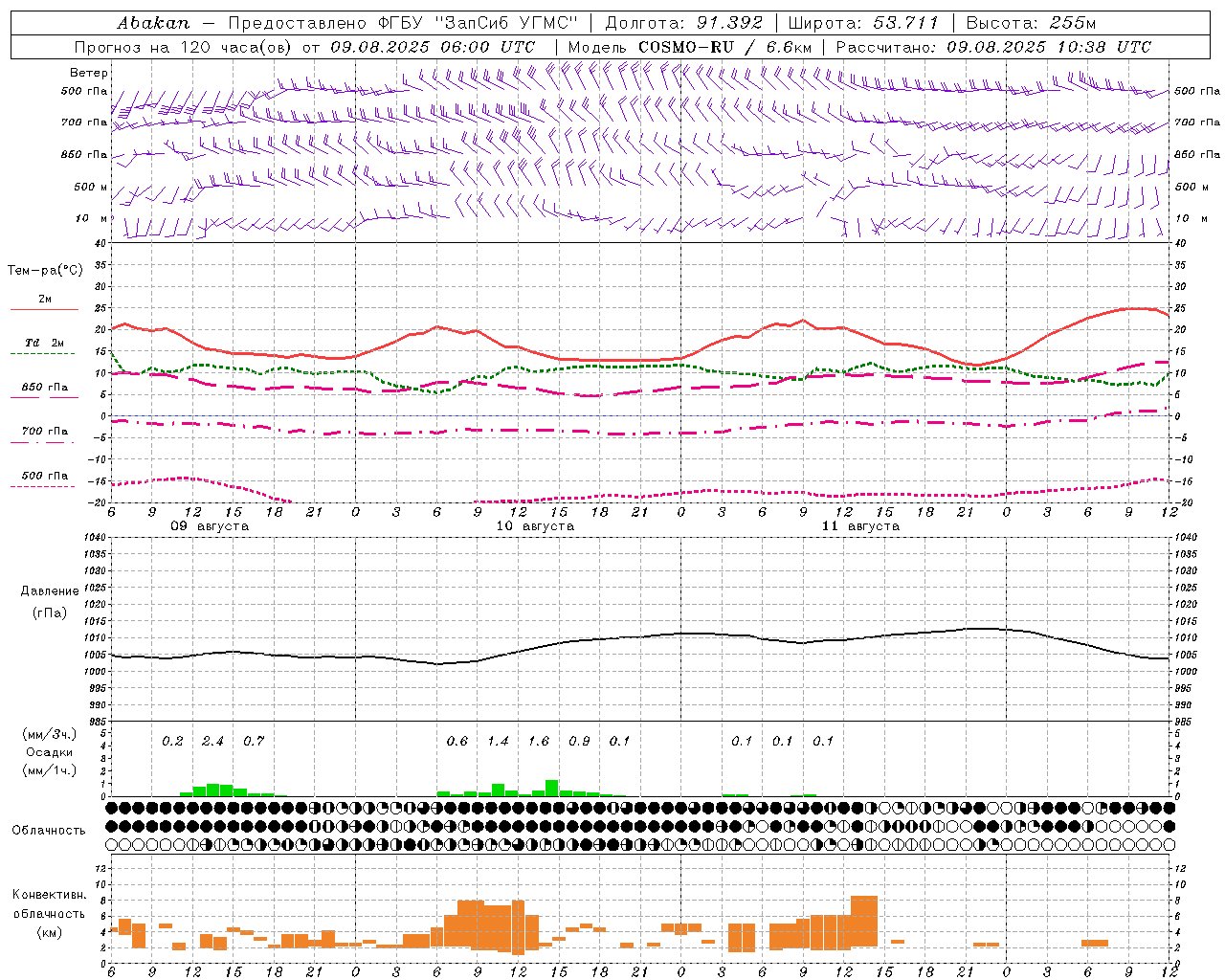This screenshot has height=980, width=1225.
Task: Click the left 10 м wind level label
Action: [x=92, y=218]
